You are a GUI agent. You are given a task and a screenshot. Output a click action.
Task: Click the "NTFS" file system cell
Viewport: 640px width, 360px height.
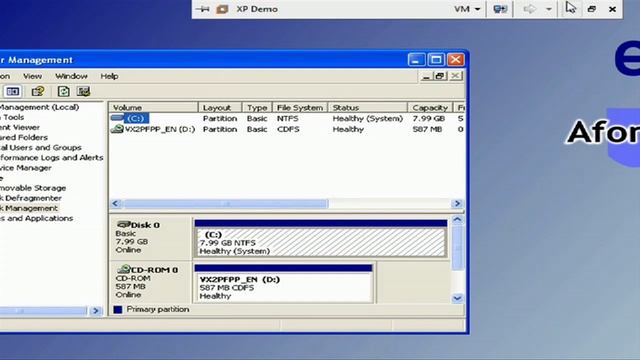pyautogui.click(x=288, y=118)
